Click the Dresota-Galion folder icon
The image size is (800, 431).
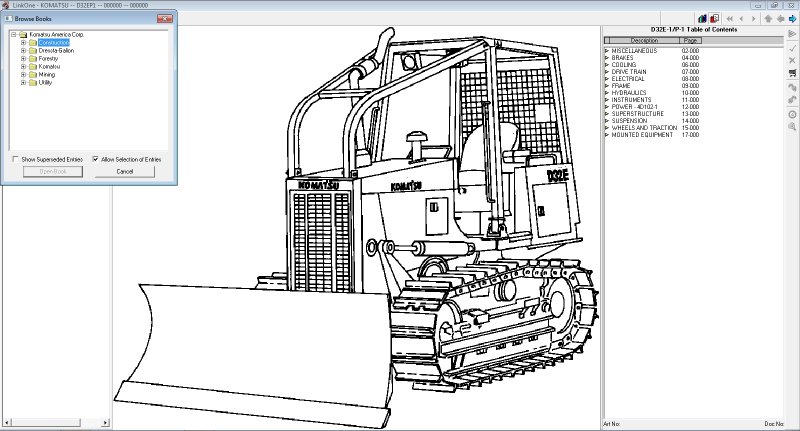point(33,50)
